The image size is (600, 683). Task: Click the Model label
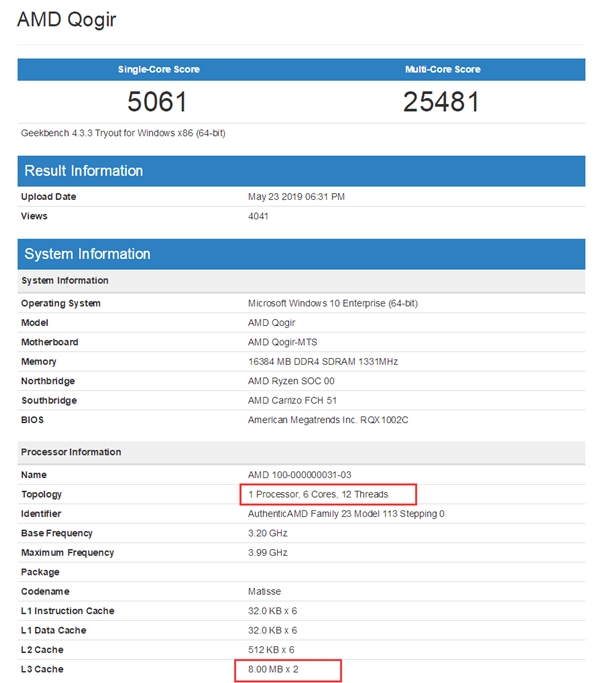pos(34,323)
